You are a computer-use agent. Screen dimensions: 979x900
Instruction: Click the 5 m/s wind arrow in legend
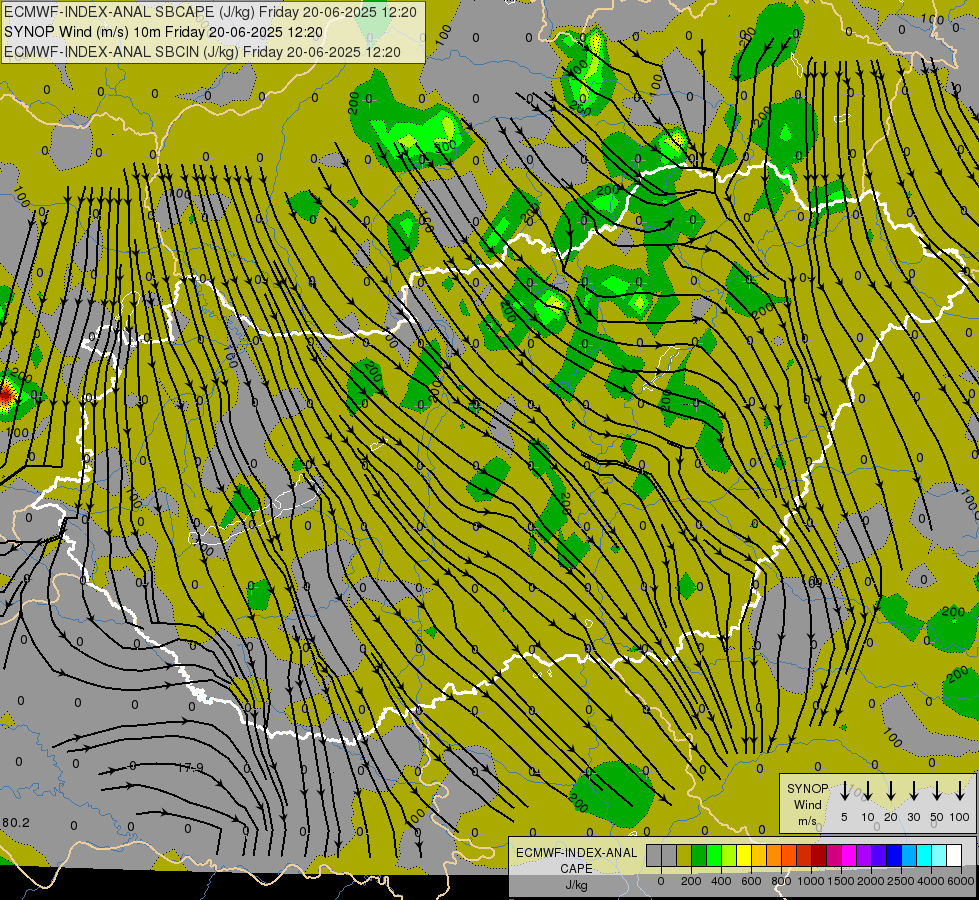(845, 791)
